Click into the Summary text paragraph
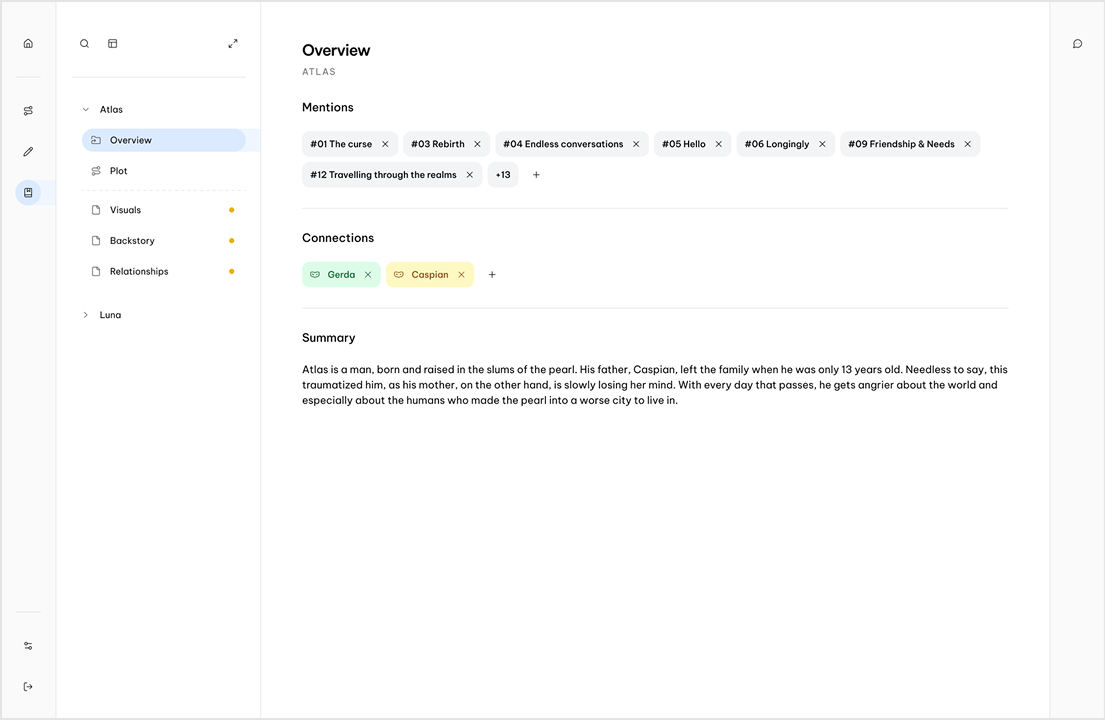 click(x=655, y=385)
